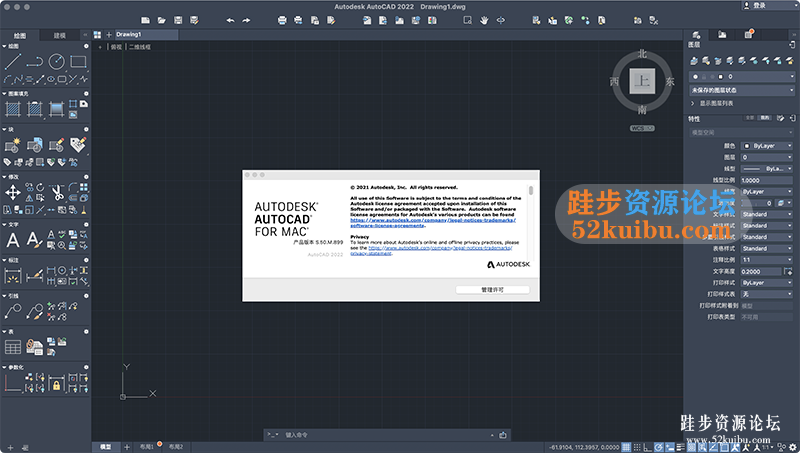800x453 pixels.
Task: Open the legal notices trademarks link
Action: pyautogui.click(x=433, y=223)
